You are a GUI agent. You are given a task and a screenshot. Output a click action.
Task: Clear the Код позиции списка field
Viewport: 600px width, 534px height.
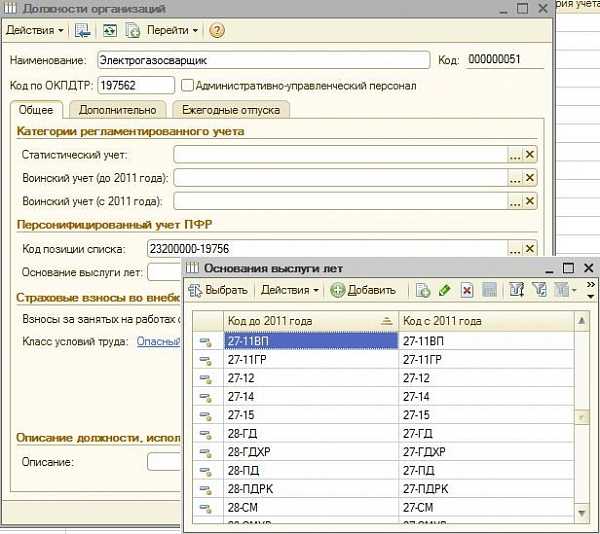click(530, 249)
